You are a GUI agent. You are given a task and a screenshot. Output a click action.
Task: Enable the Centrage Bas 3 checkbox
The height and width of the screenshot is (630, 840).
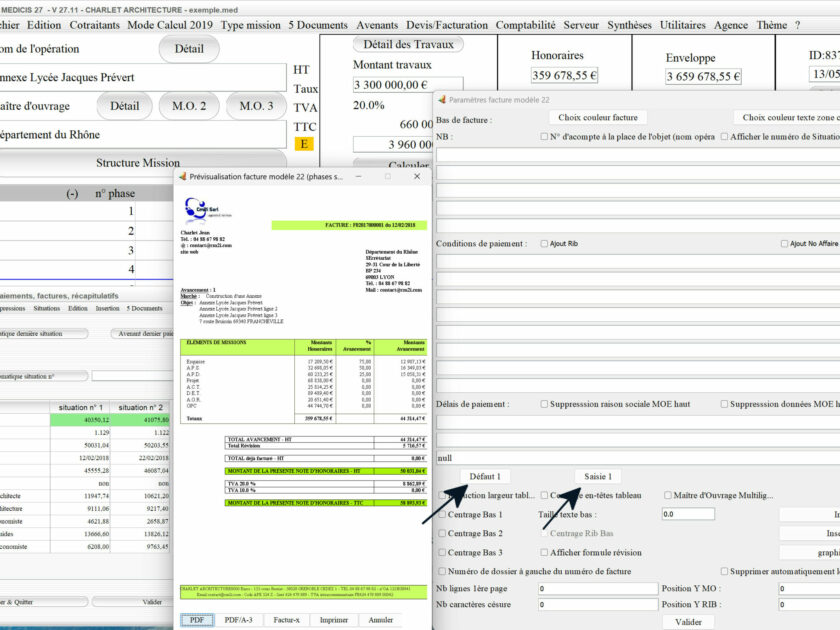(442, 552)
